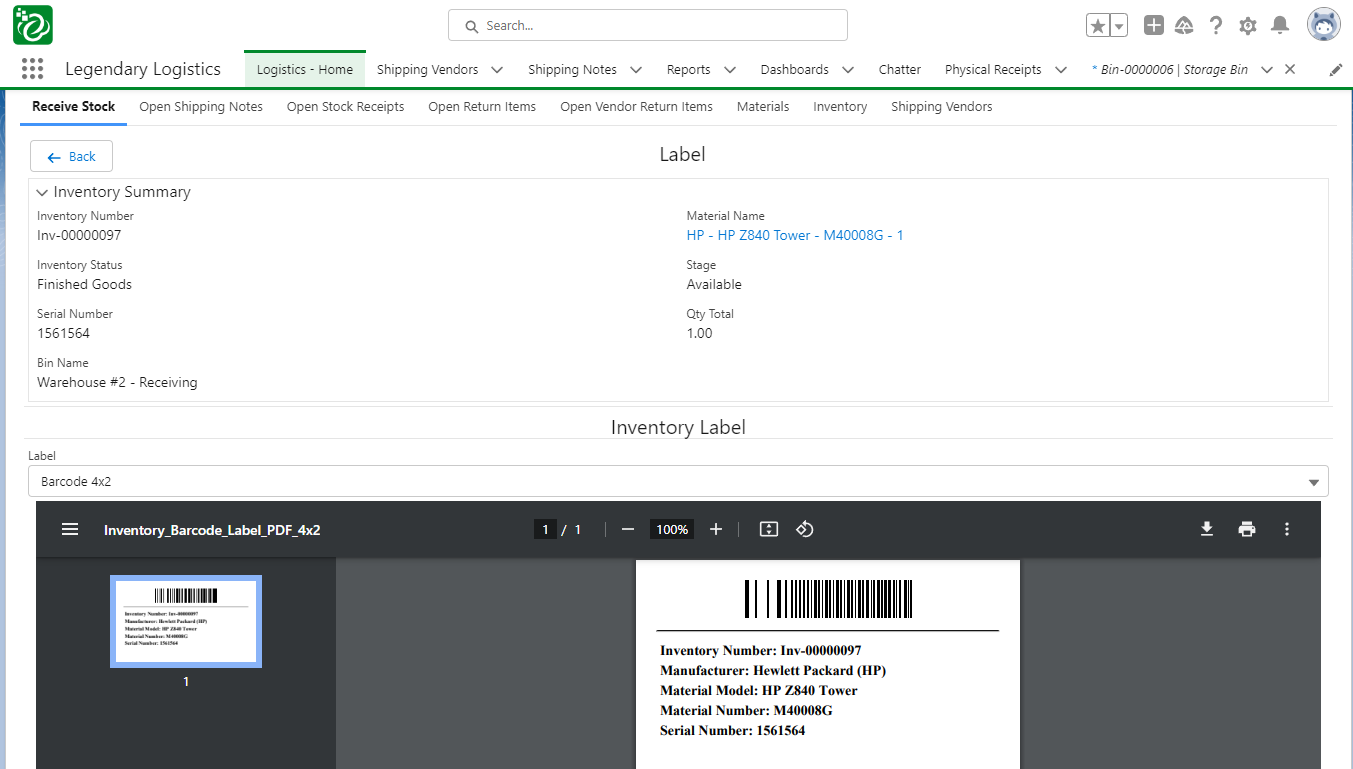Select the Open Return Items subtab
The height and width of the screenshot is (769, 1353).
click(x=482, y=106)
